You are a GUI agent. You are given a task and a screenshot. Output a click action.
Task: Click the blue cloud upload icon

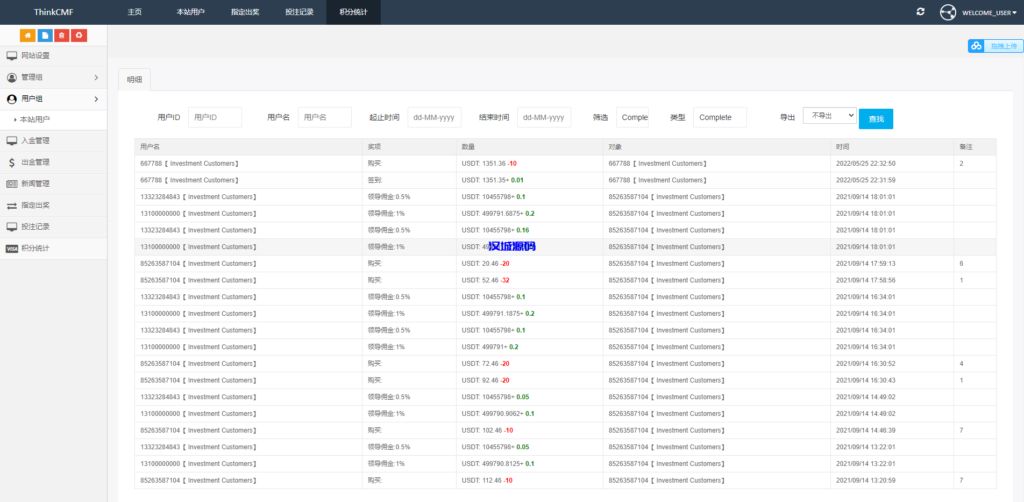[975, 46]
